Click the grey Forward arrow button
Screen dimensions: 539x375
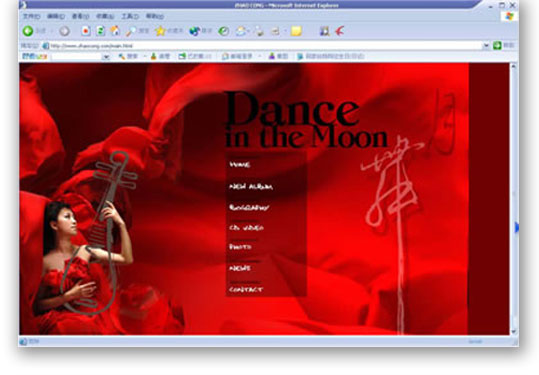(64, 31)
